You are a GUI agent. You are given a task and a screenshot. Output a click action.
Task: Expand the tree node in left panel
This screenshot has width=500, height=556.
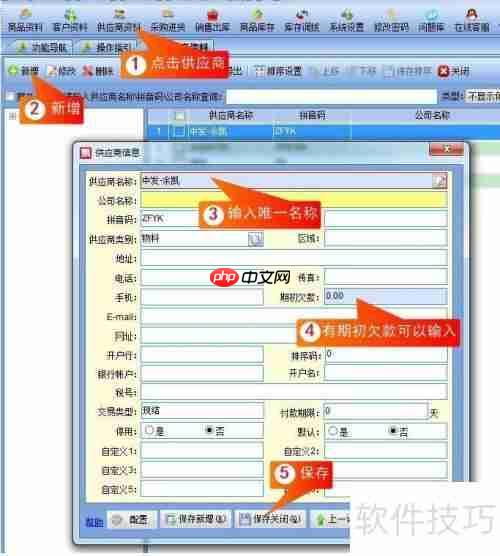12,116
